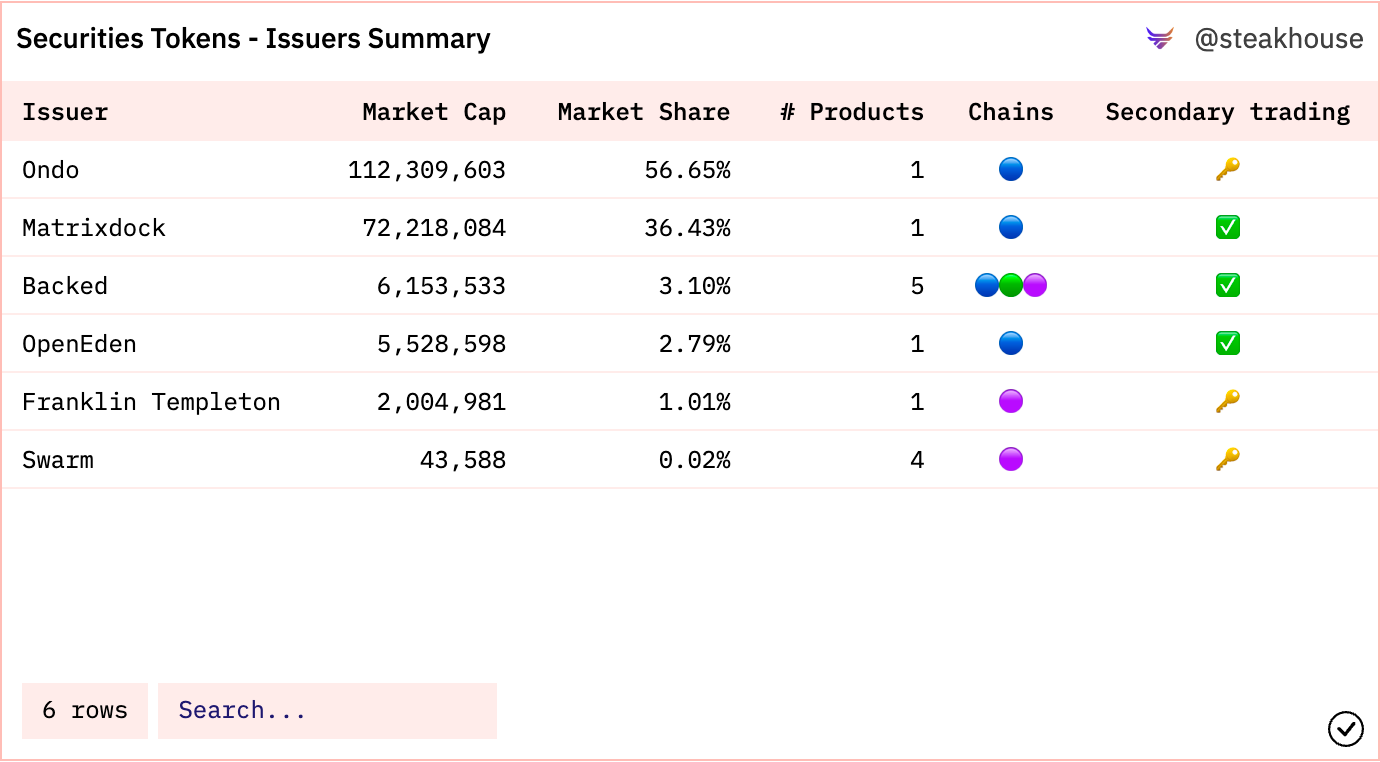1380x762 pixels.
Task: Click the key icon in Swarm row
Action: [x=1228, y=460]
